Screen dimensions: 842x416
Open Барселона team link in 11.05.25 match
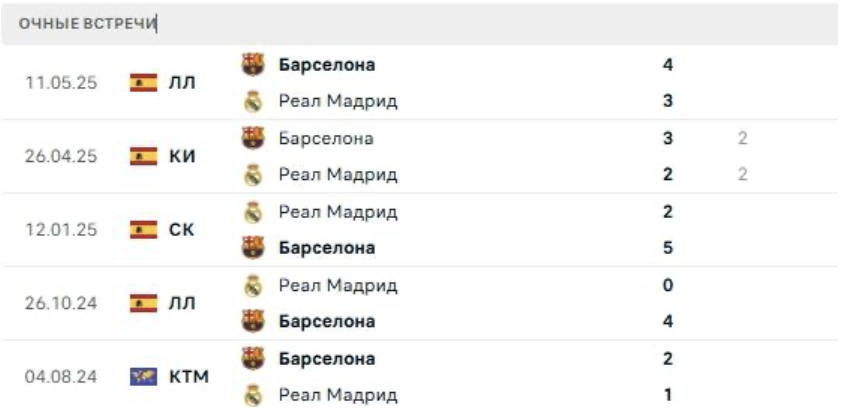[x=327, y=65]
